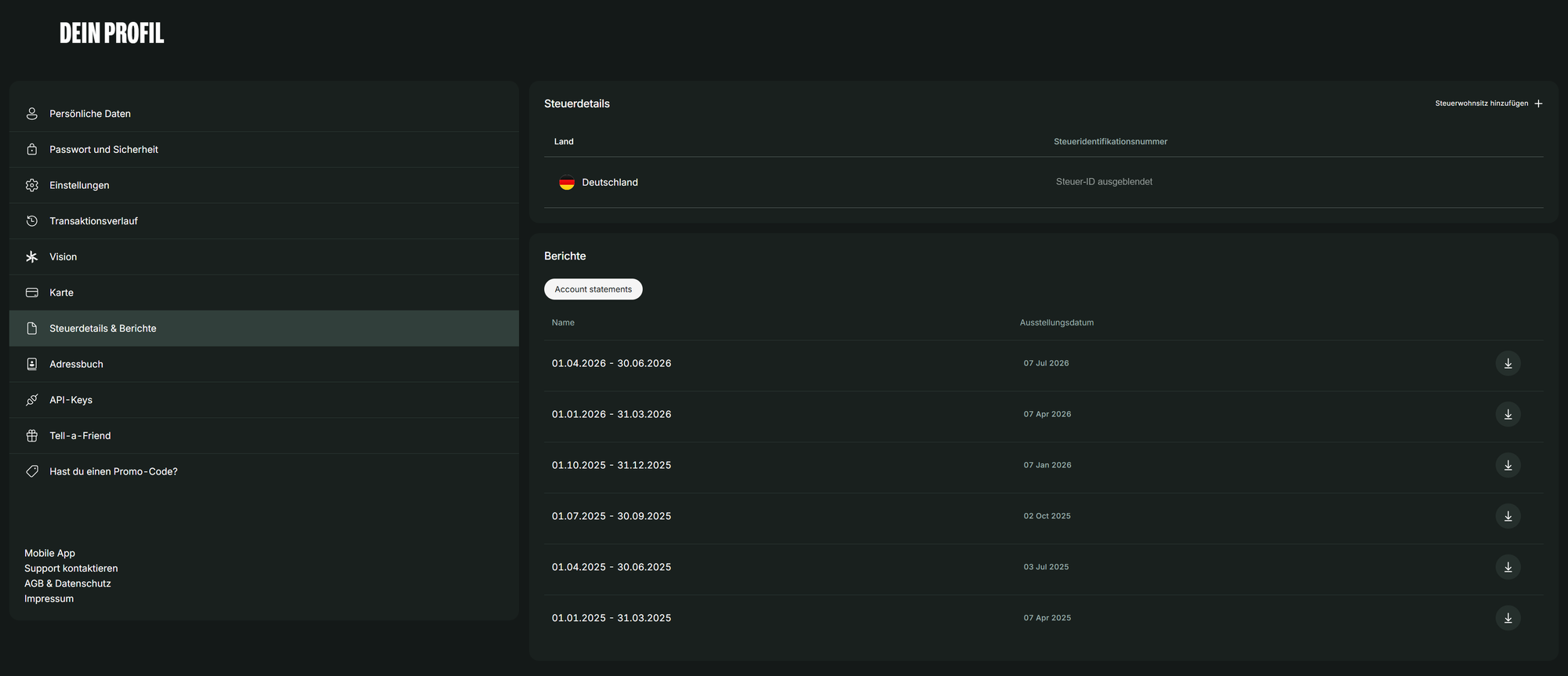Download statement 01.01.2025 - 31.03.2025

coord(1508,618)
